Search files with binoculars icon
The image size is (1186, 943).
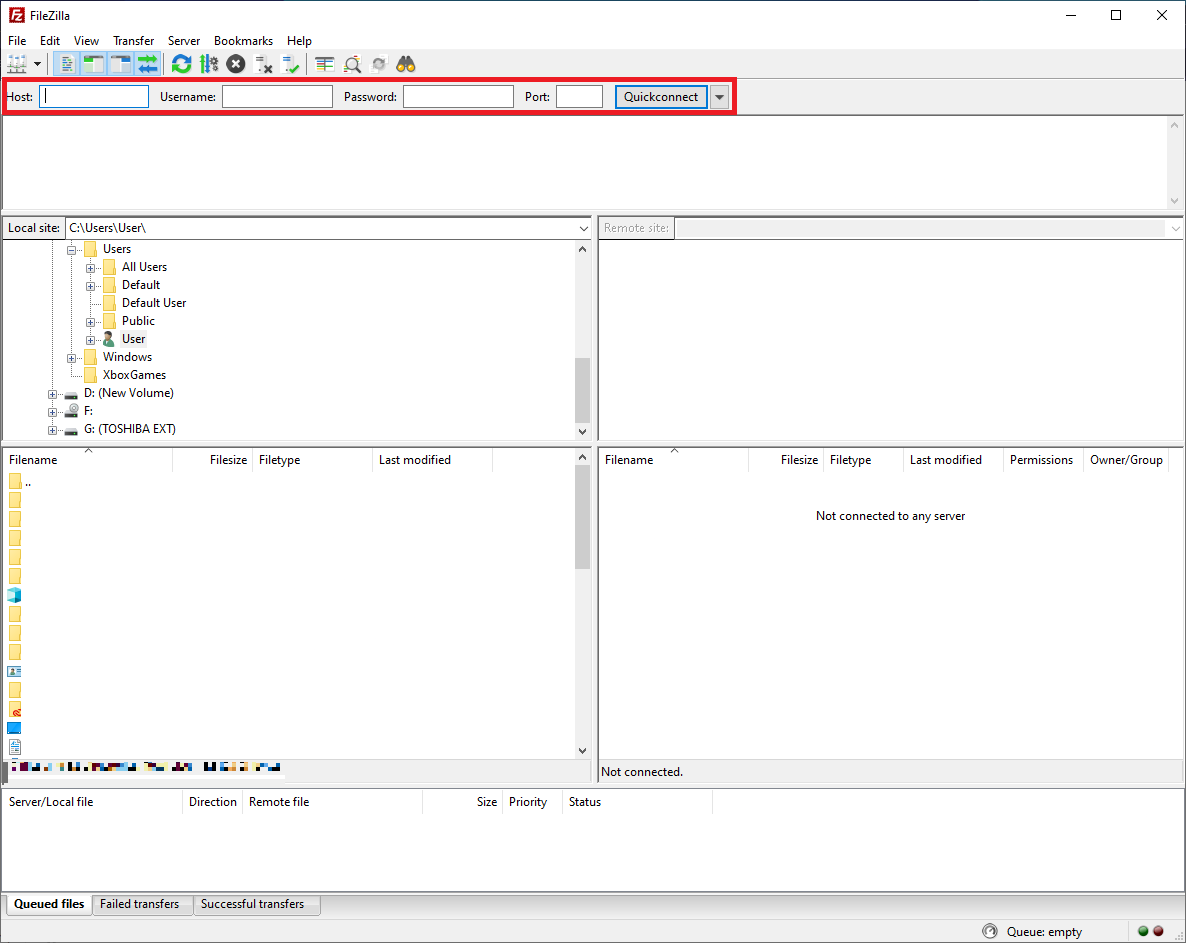point(406,64)
